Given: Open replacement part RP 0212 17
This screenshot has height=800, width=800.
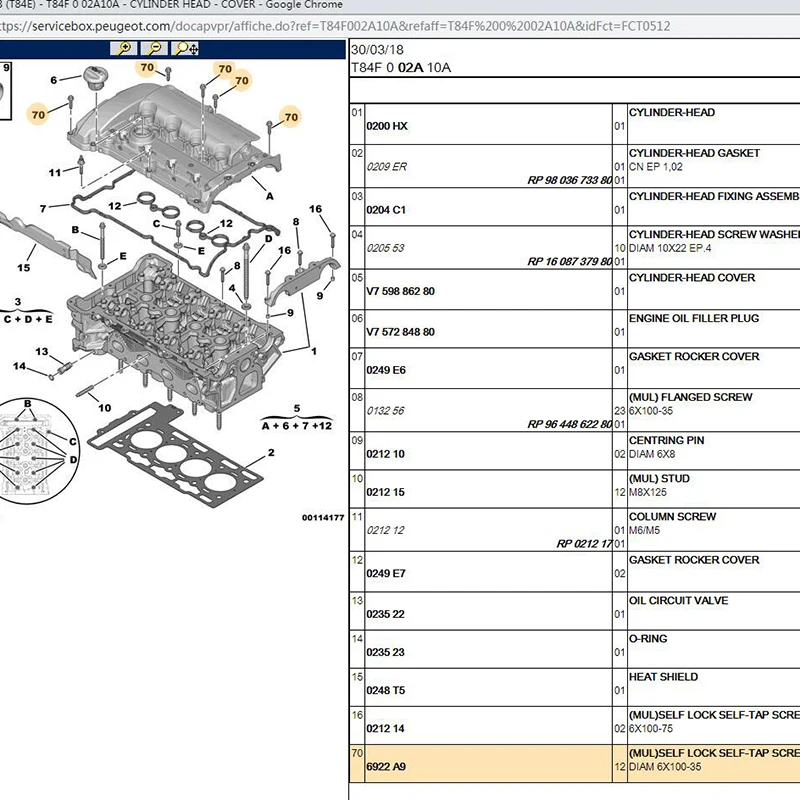Looking at the screenshot, I should pos(584,543).
